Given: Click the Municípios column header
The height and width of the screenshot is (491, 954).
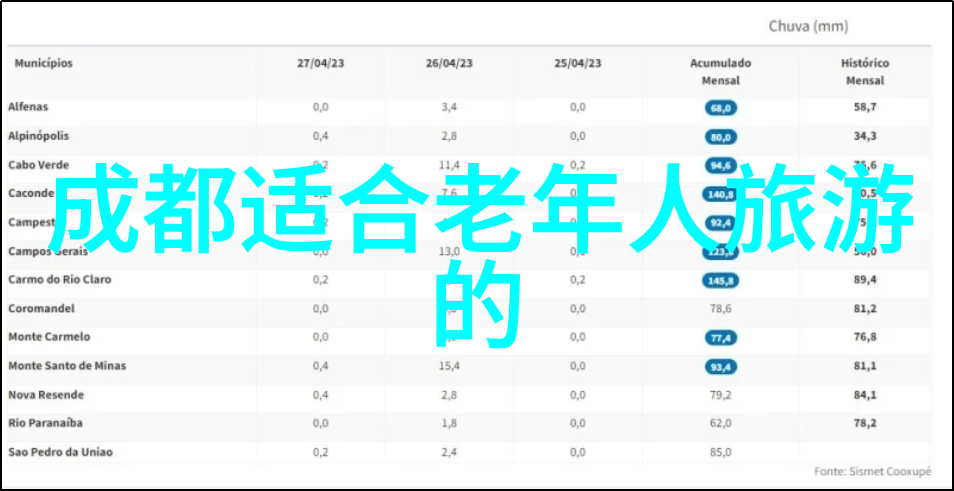Looking at the screenshot, I should (x=44, y=63).
